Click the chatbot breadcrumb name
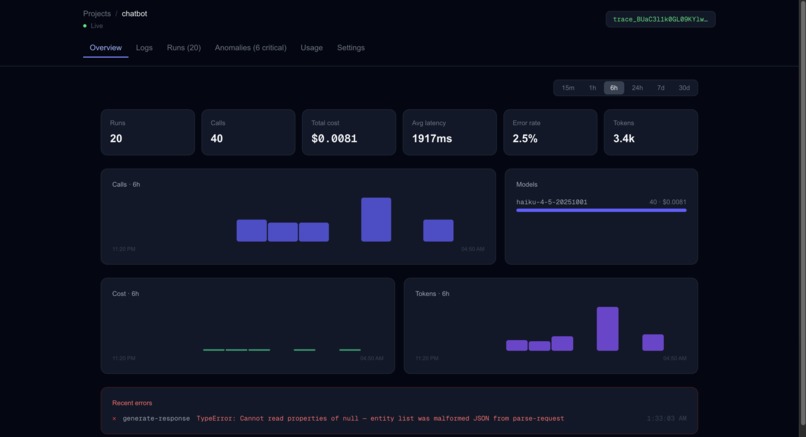The image size is (806, 437). 134,14
